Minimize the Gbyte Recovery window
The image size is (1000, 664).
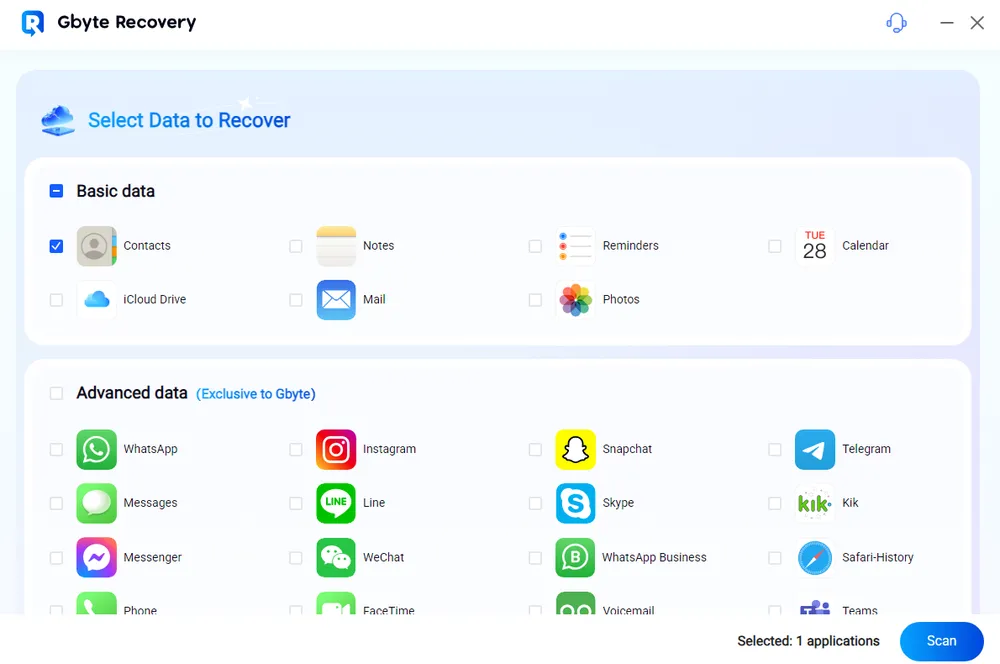point(947,23)
